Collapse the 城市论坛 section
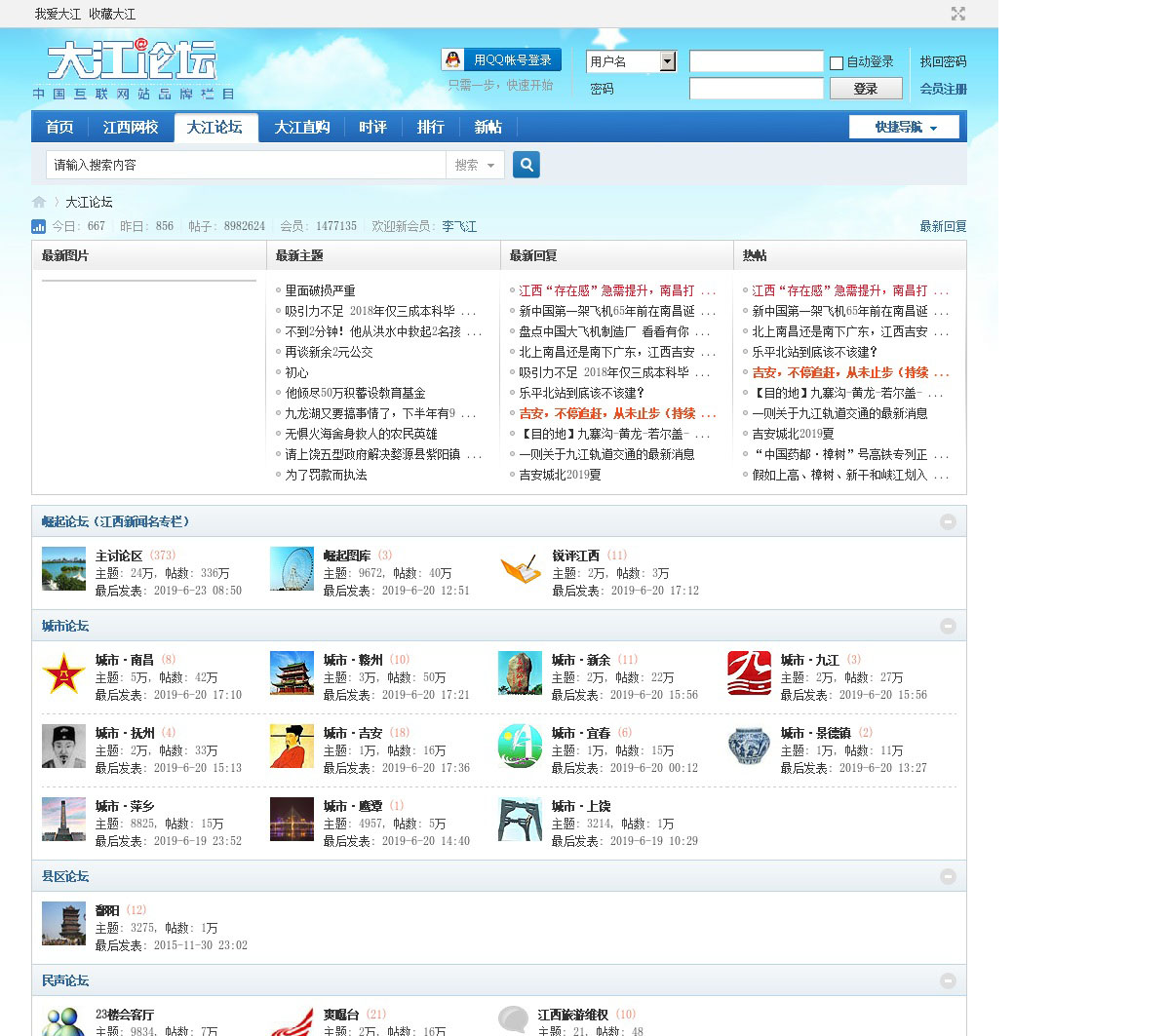Screen dimensions: 1170x1036 coord(948,626)
